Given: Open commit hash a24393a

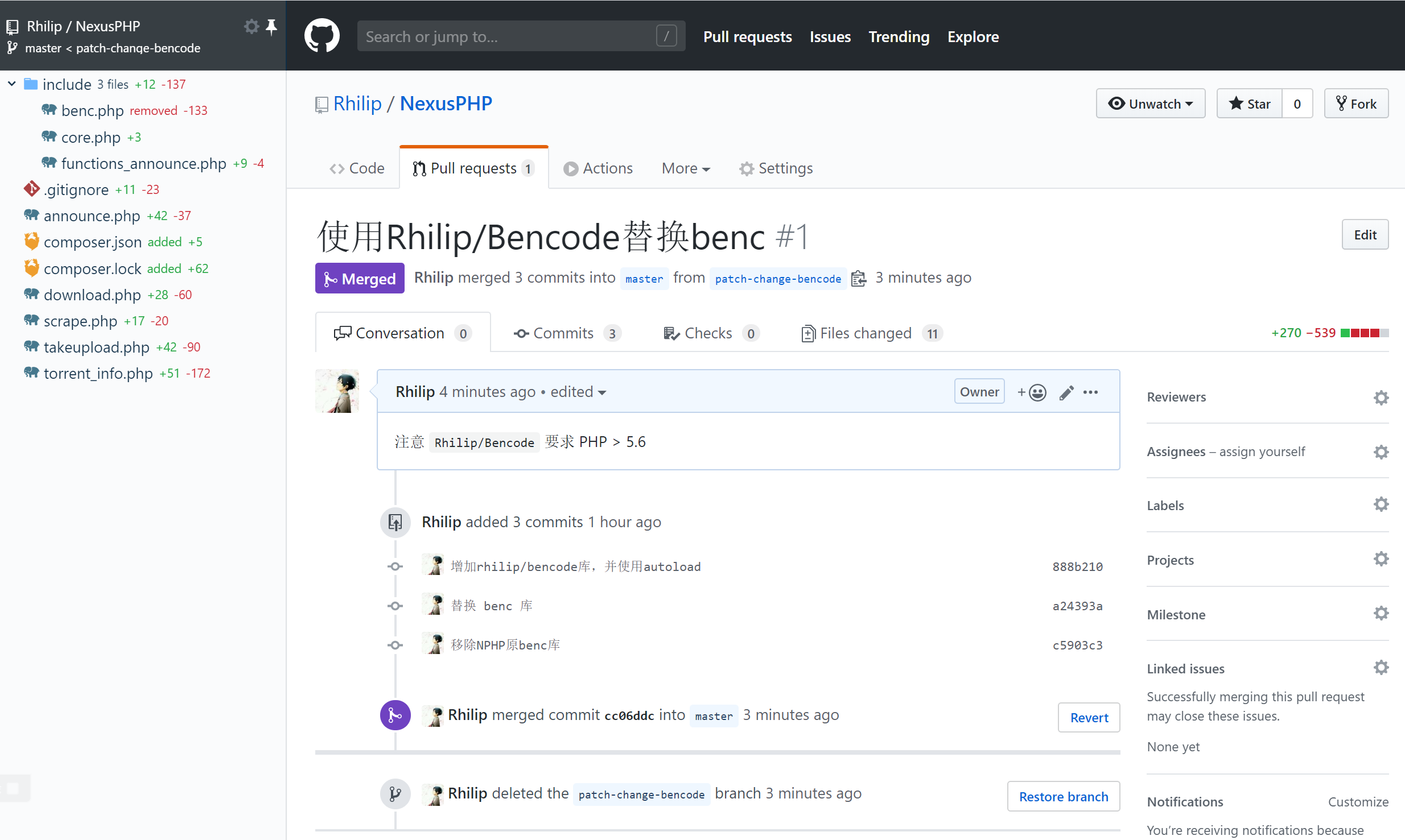Looking at the screenshot, I should pyautogui.click(x=1077, y=606).
